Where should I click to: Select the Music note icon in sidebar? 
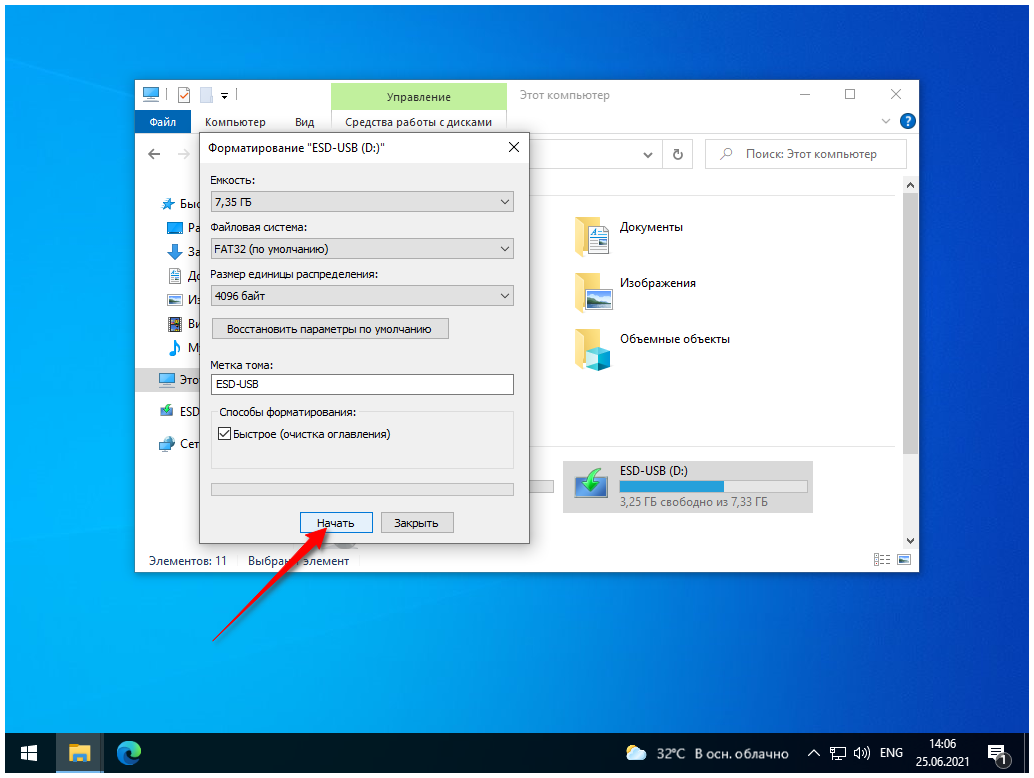175,347
